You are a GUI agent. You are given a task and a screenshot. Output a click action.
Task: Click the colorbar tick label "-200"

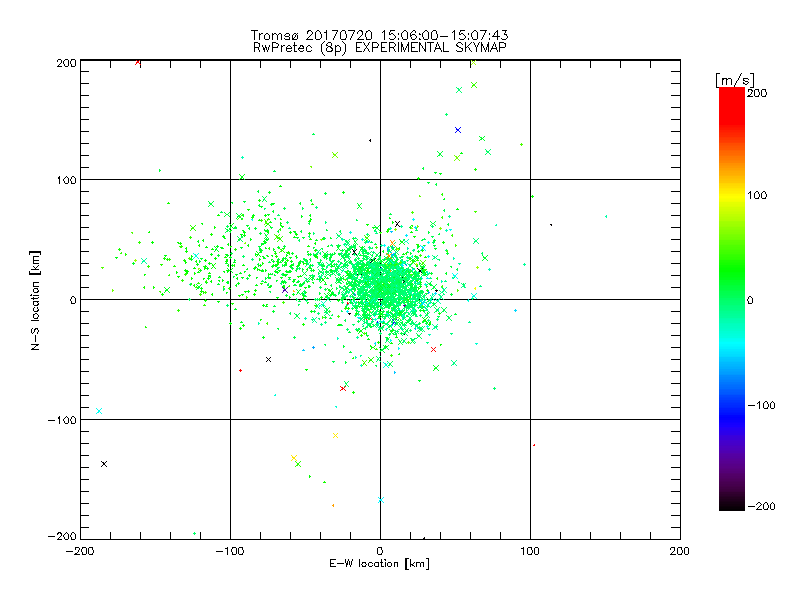761,506
